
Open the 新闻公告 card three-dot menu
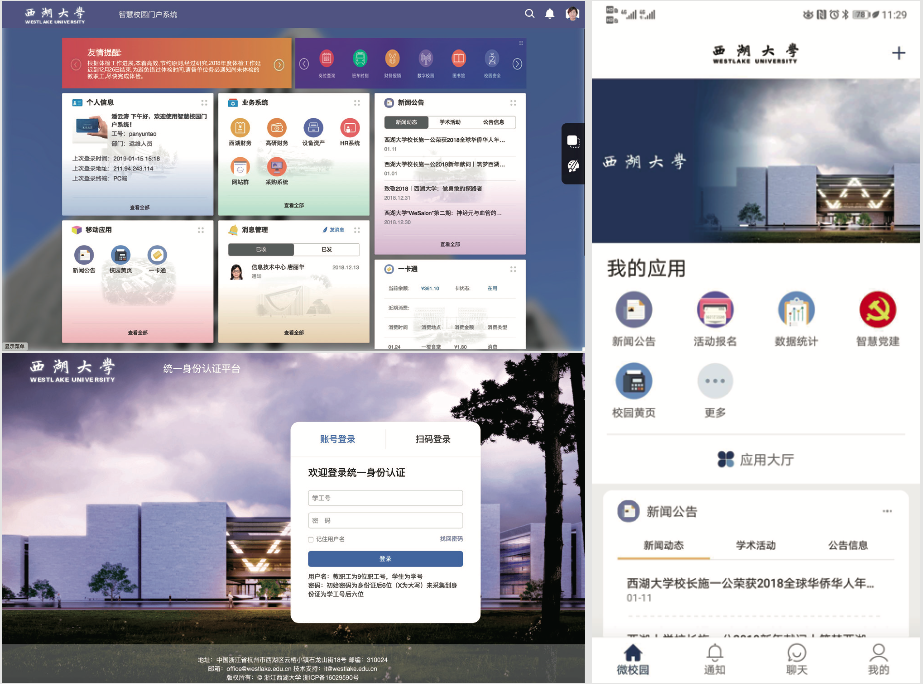887,511
